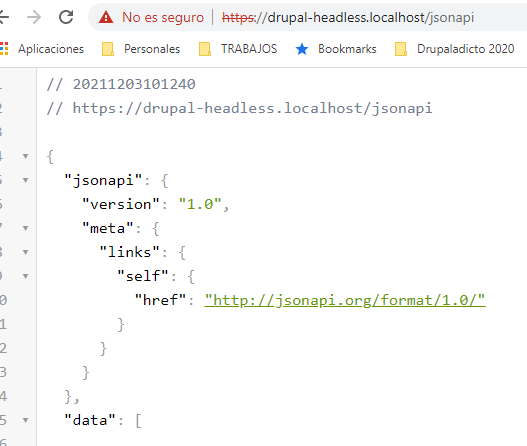Viewport: 527px width, 446px height.
Task: Open the Personales bookmarks folder
Action: (x=152, y=49)
